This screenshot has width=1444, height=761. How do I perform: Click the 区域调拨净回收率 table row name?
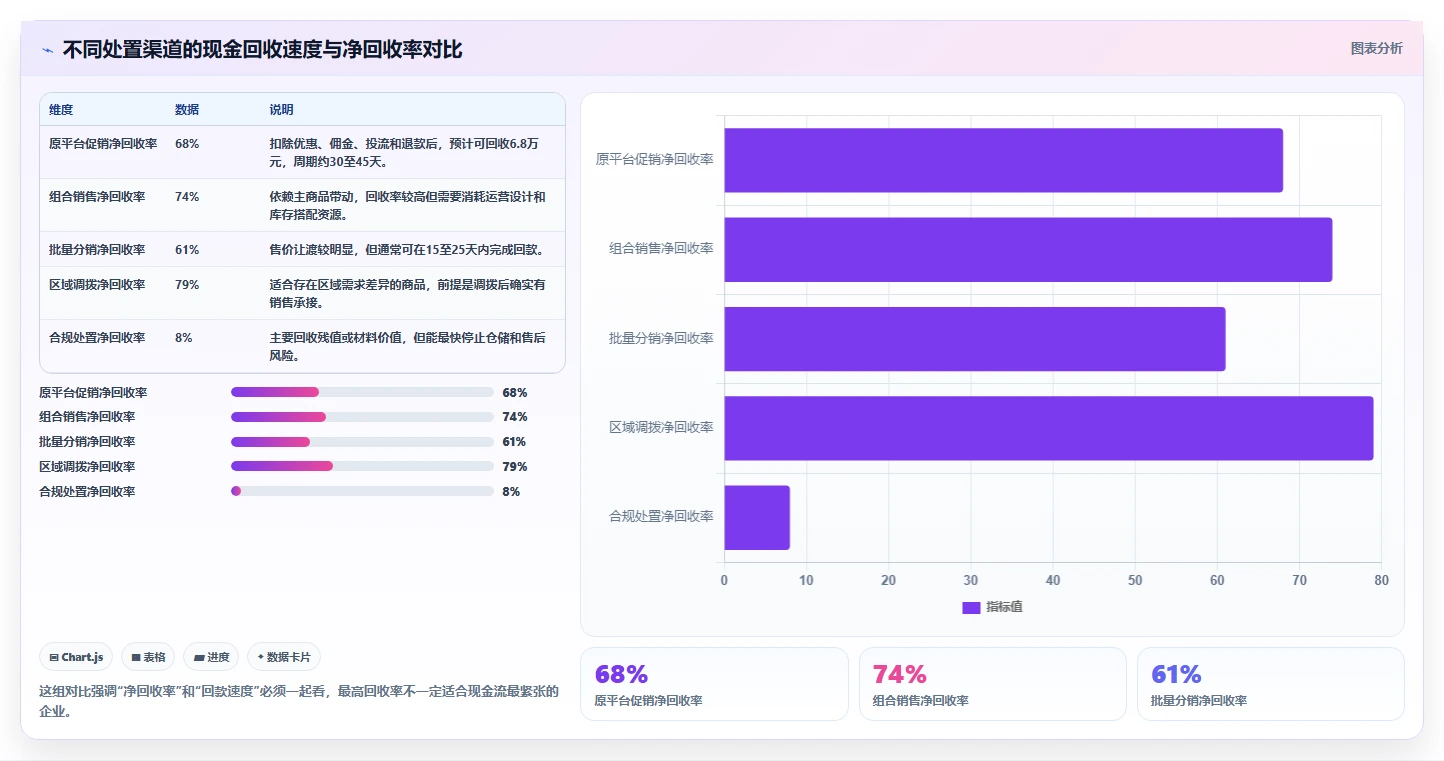tap(97, 285)
